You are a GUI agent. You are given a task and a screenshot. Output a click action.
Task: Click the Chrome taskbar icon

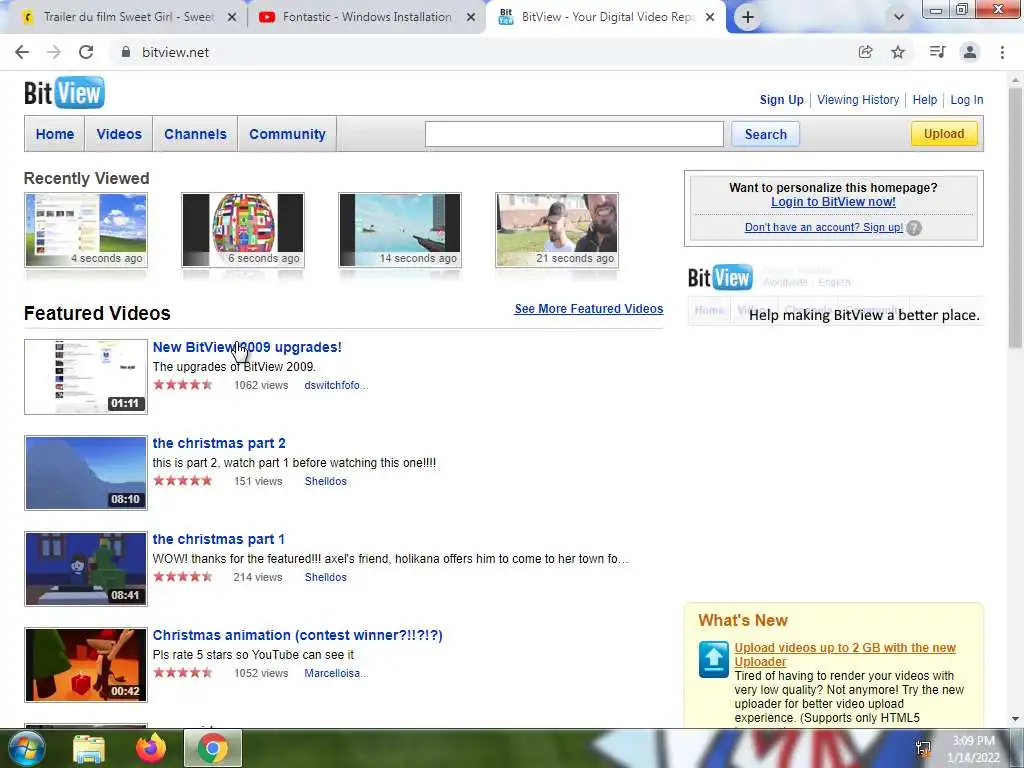(x=213, y=748)
